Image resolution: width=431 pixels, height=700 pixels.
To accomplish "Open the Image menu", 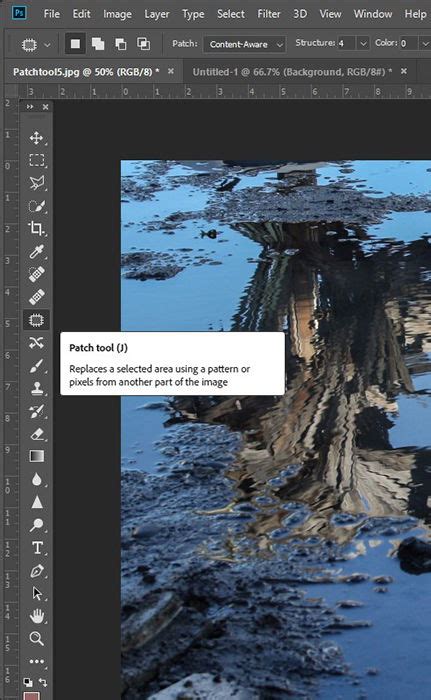I will (117, 14).
